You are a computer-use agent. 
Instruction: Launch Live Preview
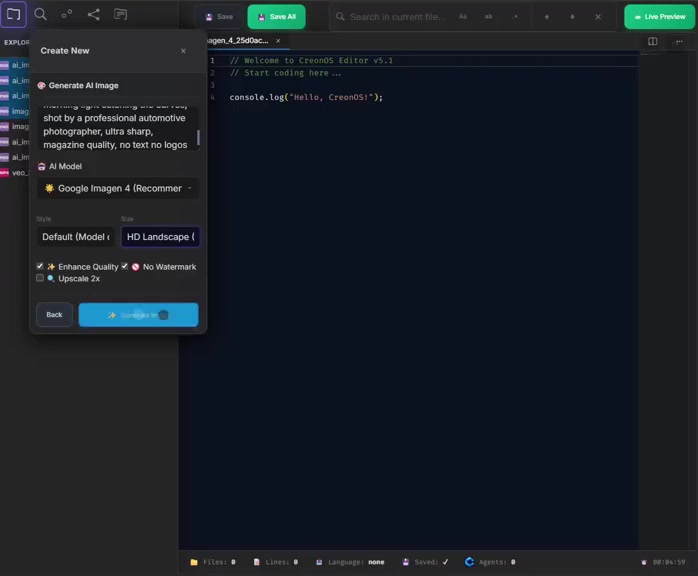[659, 17]
